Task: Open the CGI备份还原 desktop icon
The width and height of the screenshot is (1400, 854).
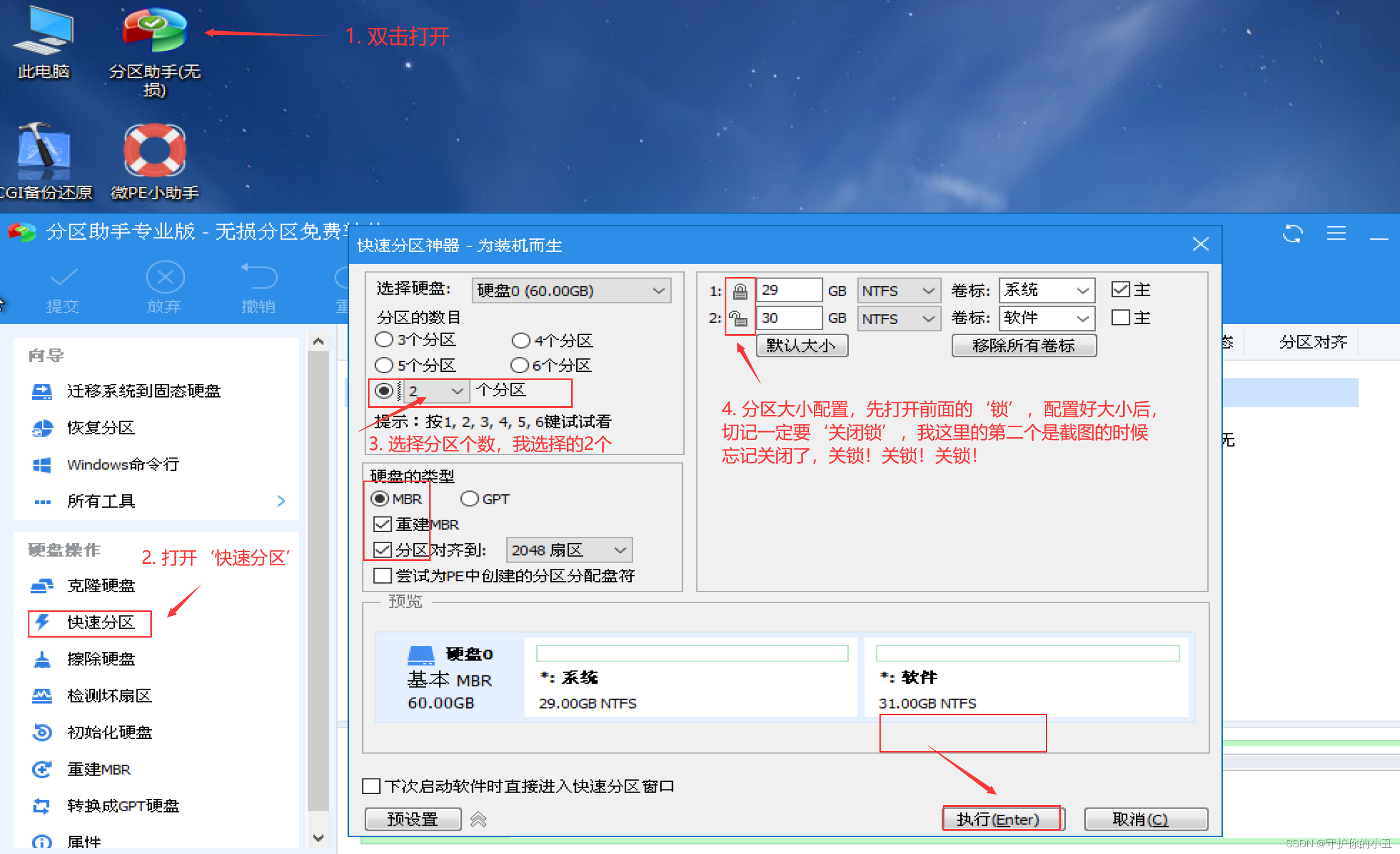Action: [44, 162]
